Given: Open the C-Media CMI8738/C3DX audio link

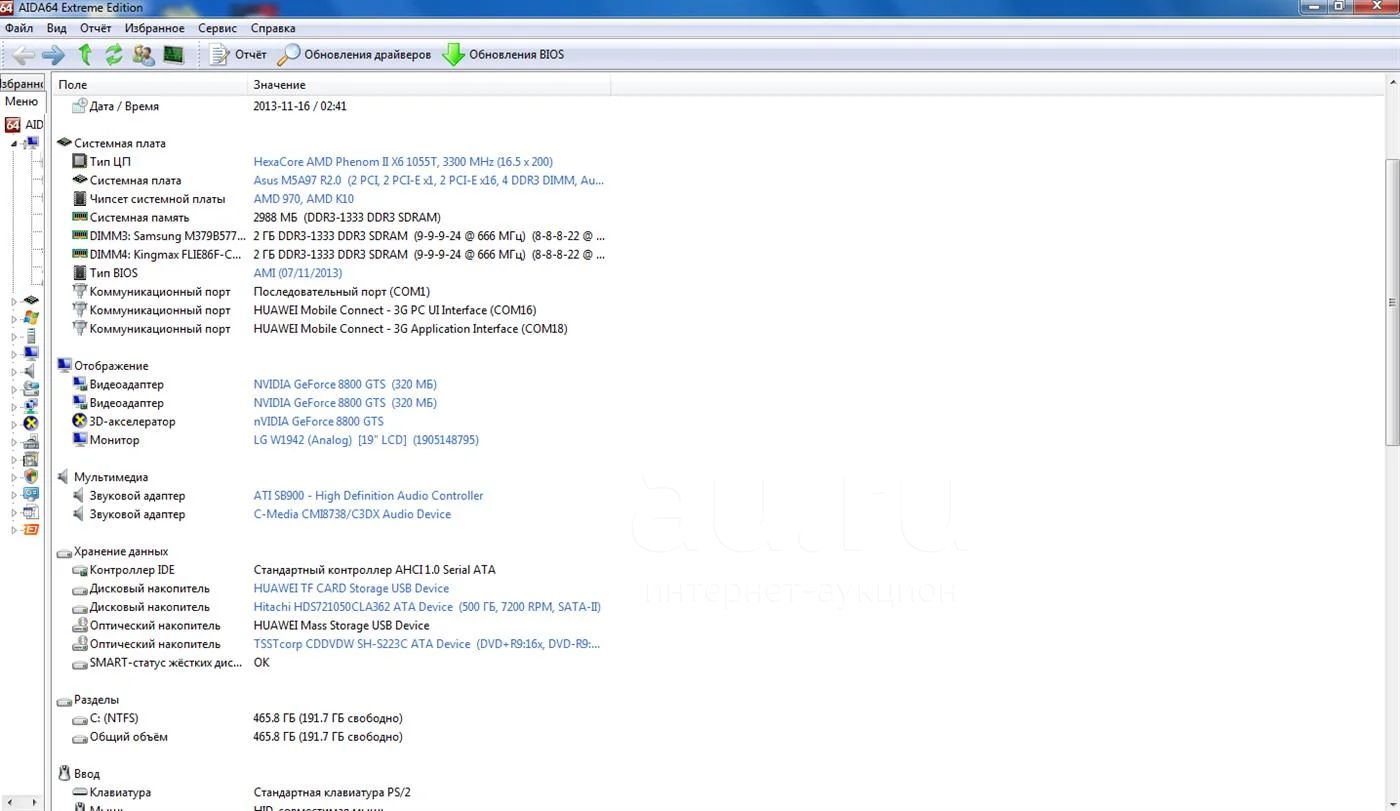Looking at the screenshot, I should click(352, 514).
